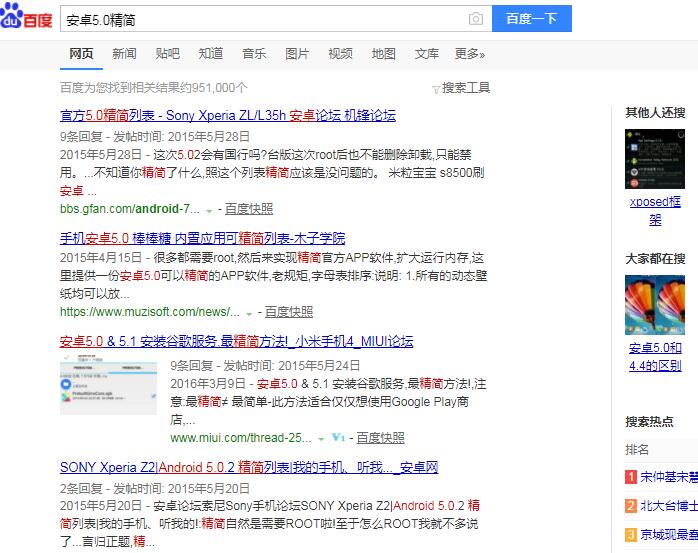
Task: Switch to the 新闻 tab
Action: (x=124, y=54)
